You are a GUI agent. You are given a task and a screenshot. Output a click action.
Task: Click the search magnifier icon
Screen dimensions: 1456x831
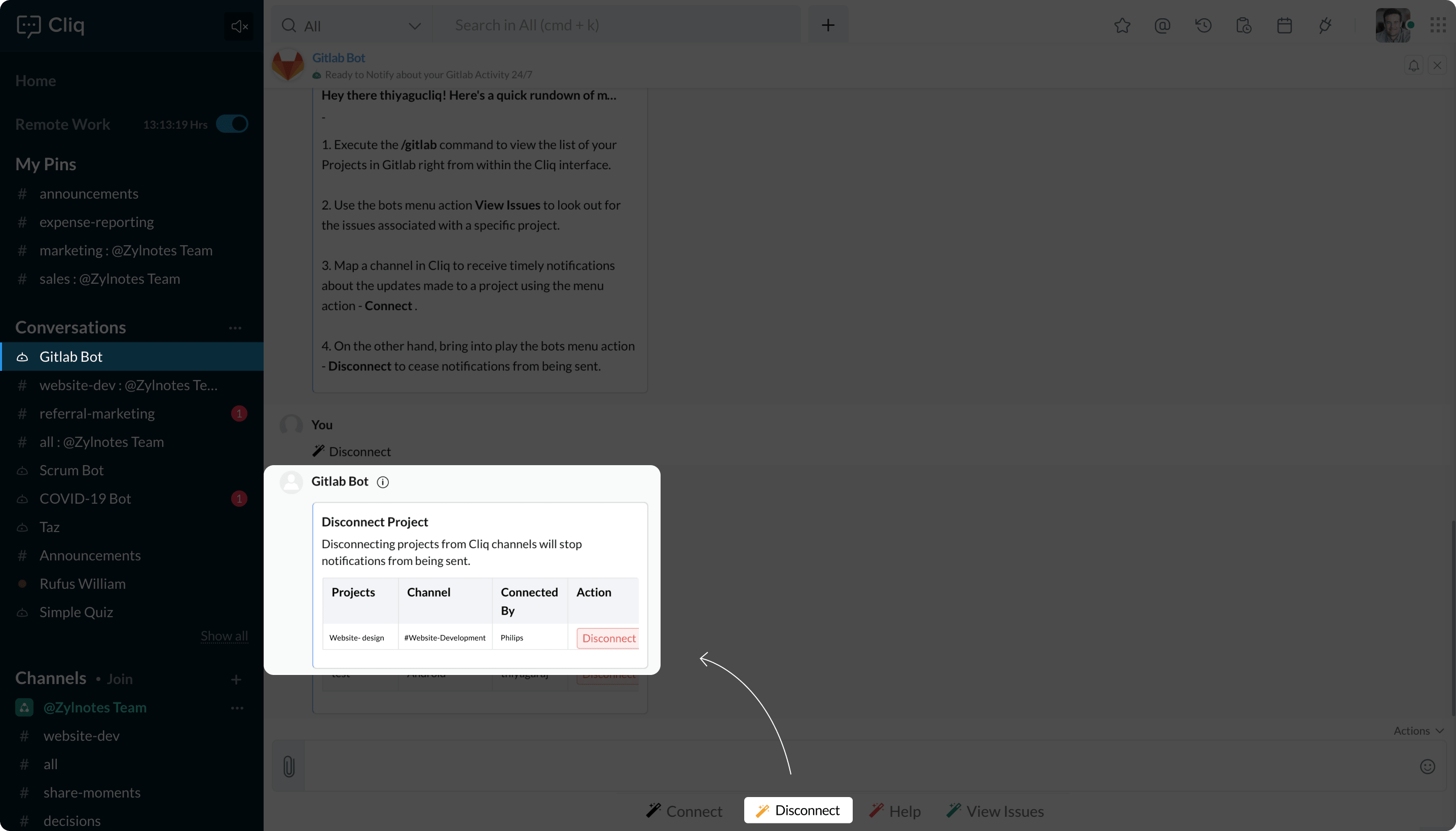click(x=289, y=26)
